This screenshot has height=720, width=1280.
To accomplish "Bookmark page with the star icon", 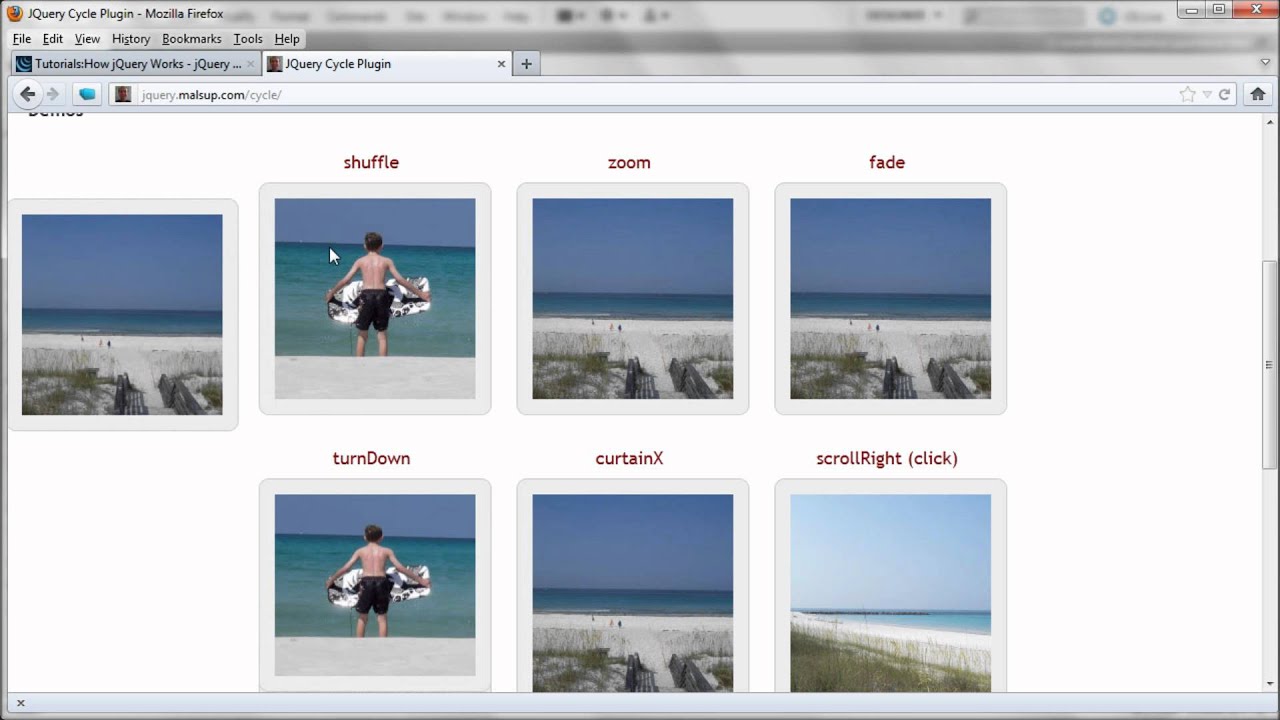I will tap(1187, 94).
